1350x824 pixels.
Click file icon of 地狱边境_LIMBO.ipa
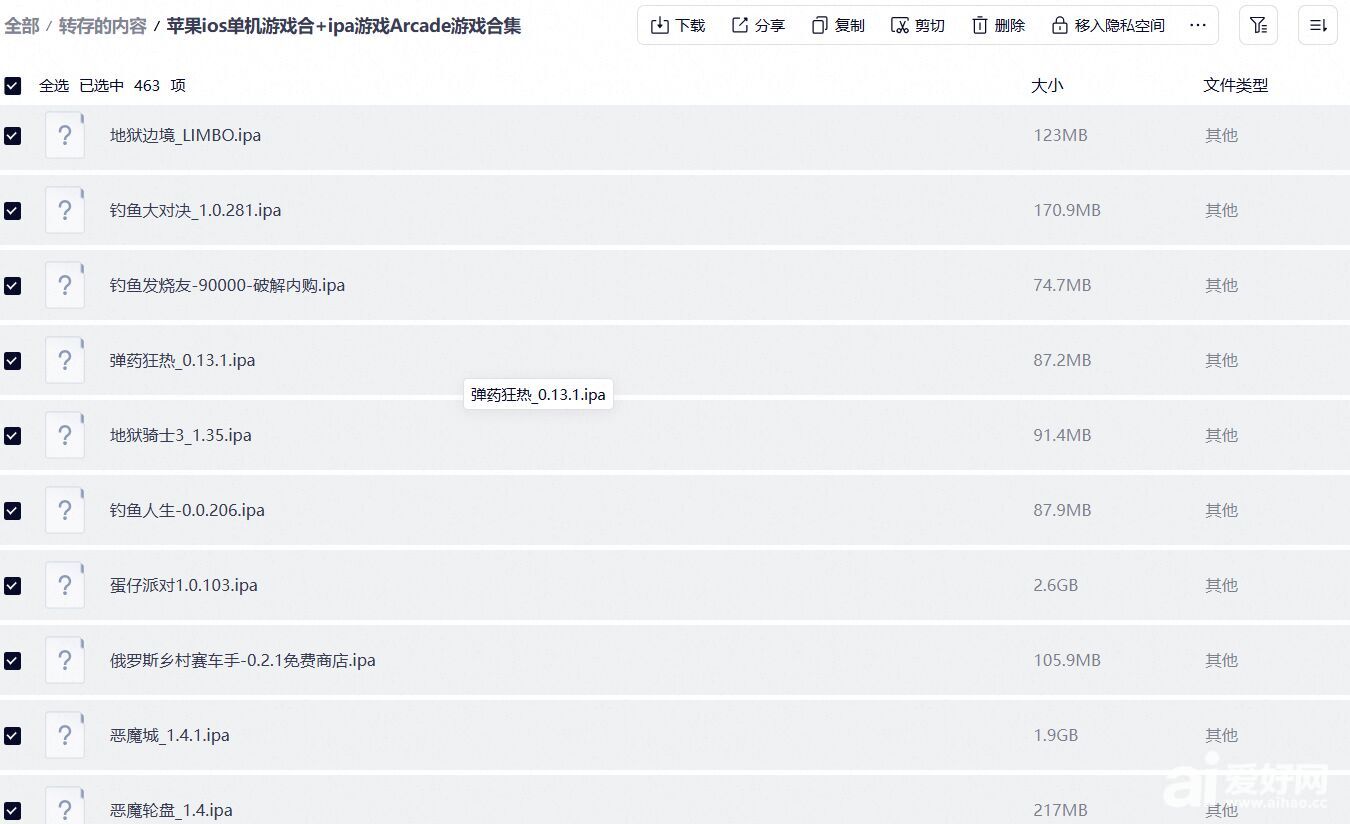(65, 135)
